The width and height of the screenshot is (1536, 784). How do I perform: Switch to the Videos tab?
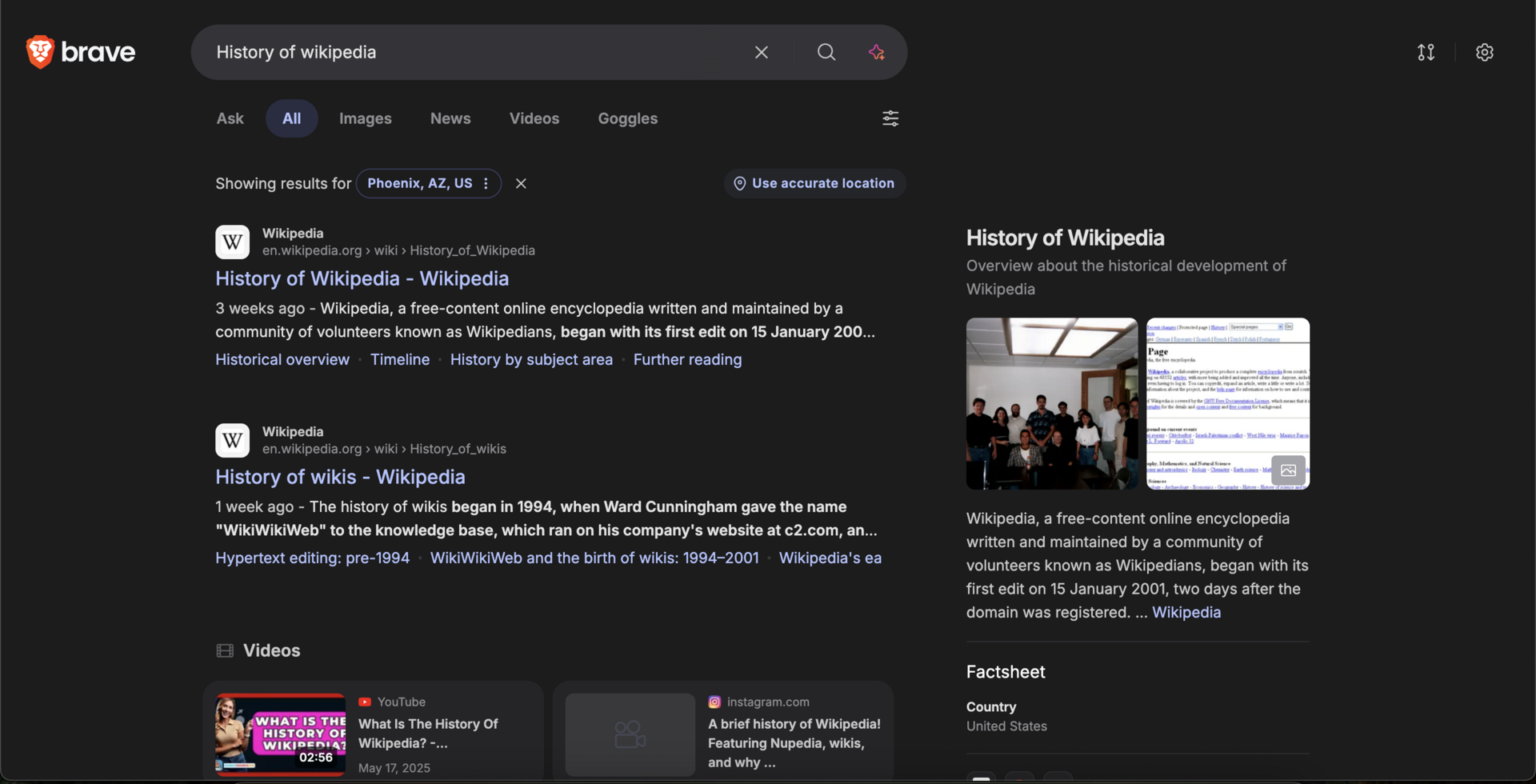pyautogui.click(x=534, y=118)
